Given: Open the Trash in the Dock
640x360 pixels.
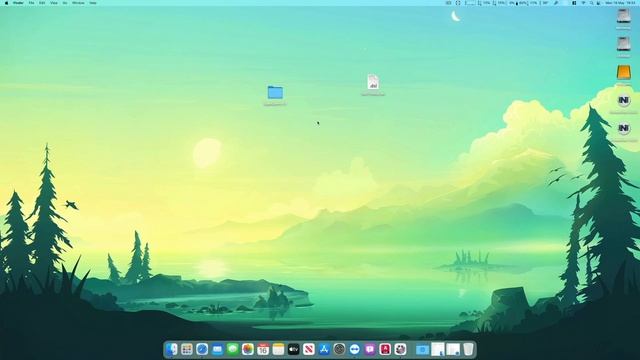Looking at the screenshot, I should tap(468, 349).
